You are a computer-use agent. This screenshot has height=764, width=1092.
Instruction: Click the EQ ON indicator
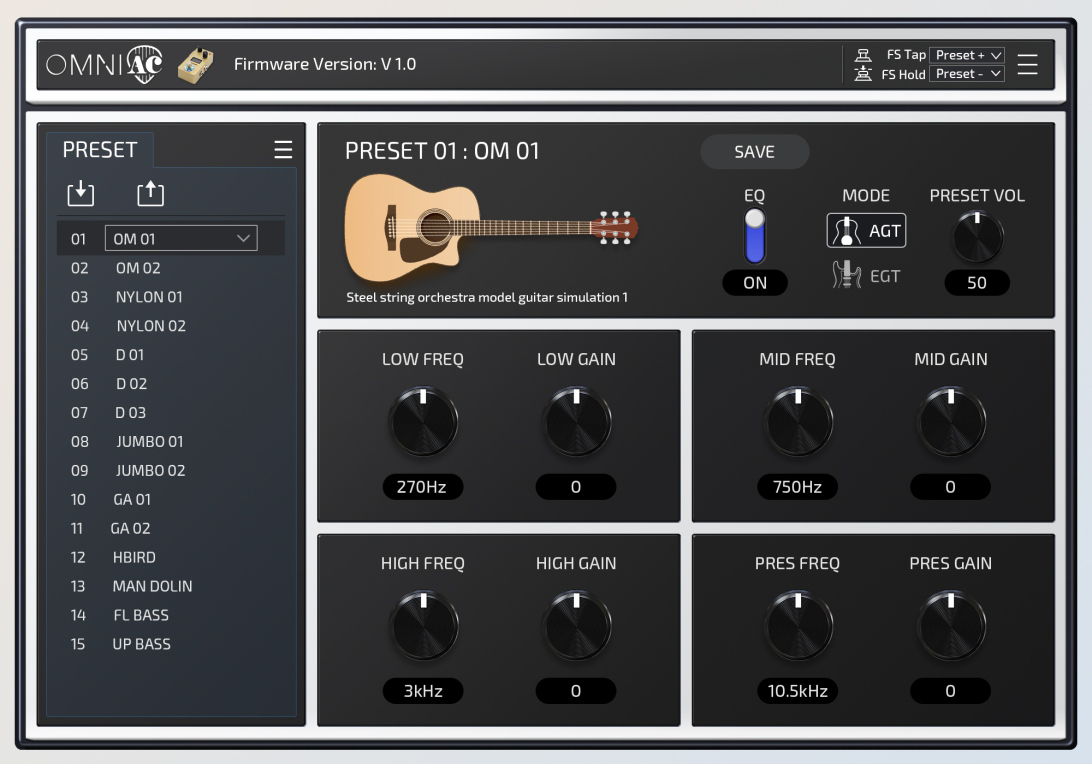click(755, 283)
